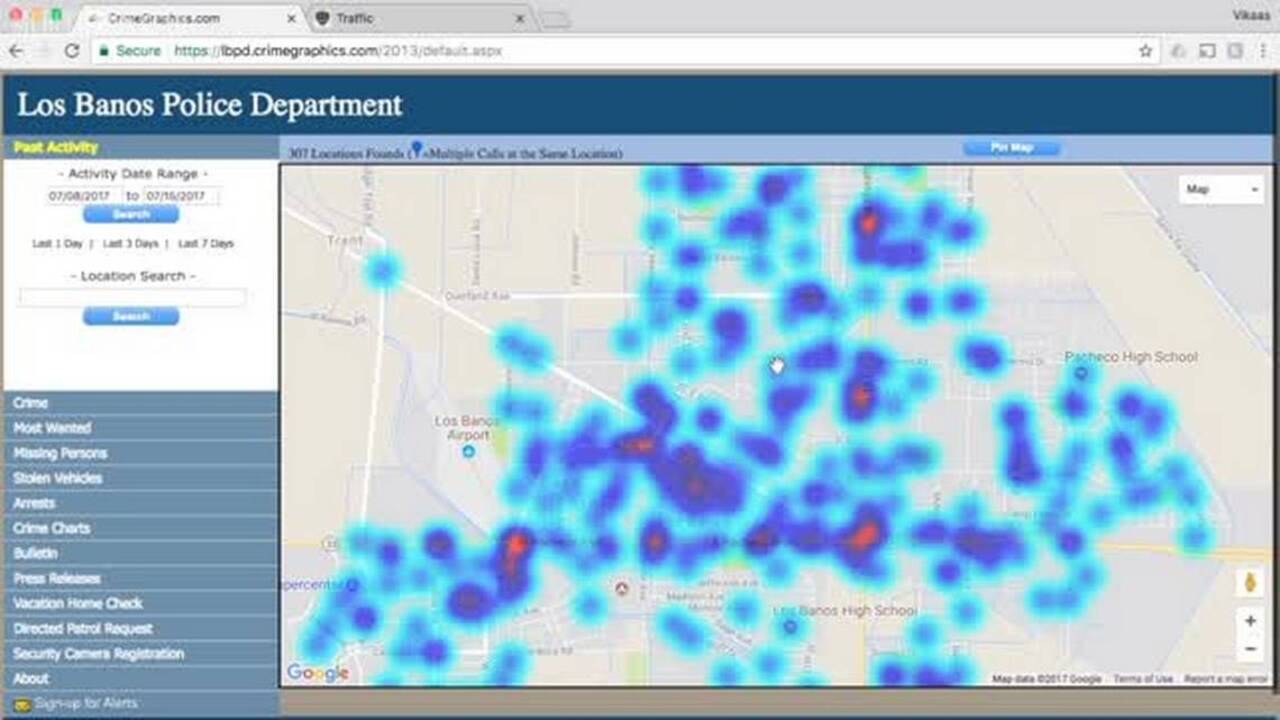Open the Most Wanted section
This screenshot has width=1280, height=720.
[x=140, y=428]
